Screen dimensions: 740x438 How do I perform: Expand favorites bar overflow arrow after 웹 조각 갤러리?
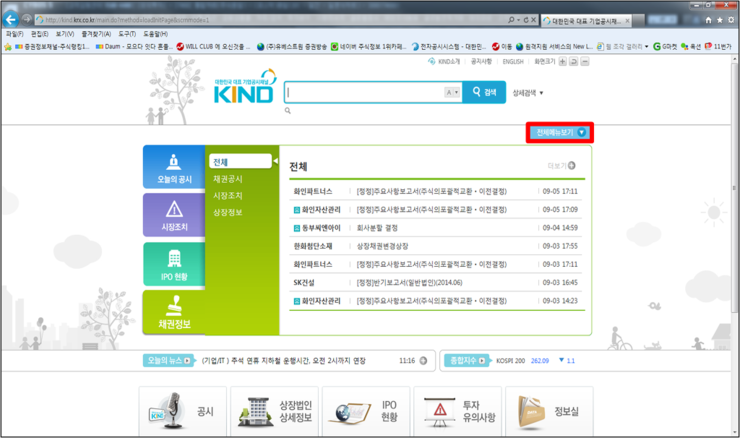pyautogui.click(x=647, y=47)
